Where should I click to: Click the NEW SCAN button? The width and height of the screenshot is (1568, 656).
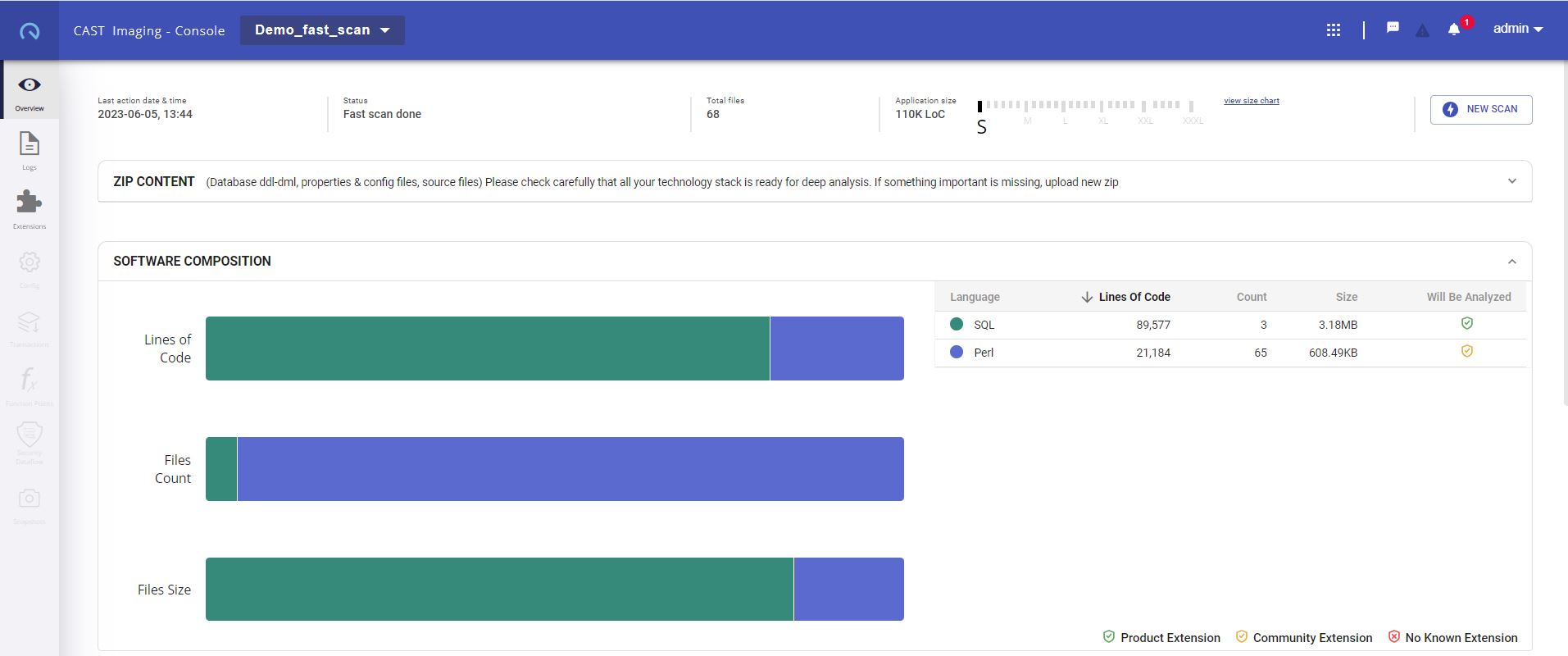click(1481, 109)
